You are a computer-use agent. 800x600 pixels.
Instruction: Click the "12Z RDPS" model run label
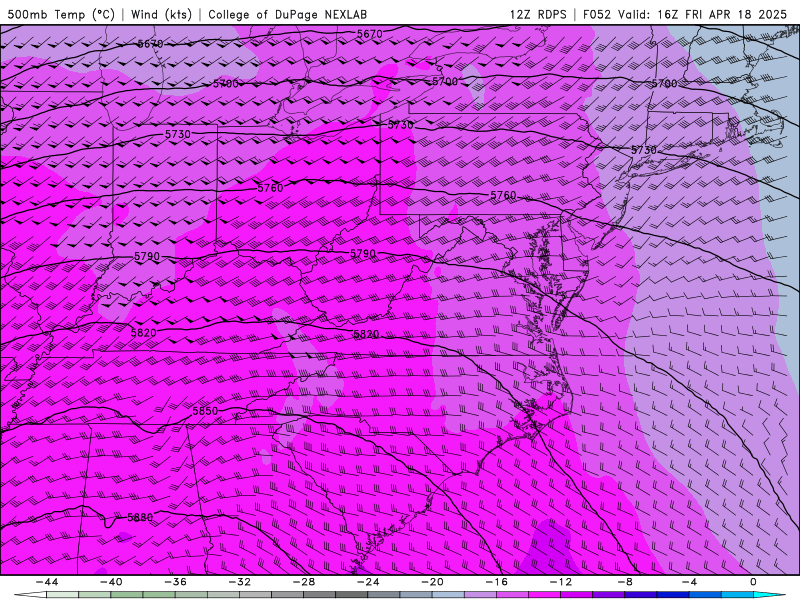[x=538, y=14]
